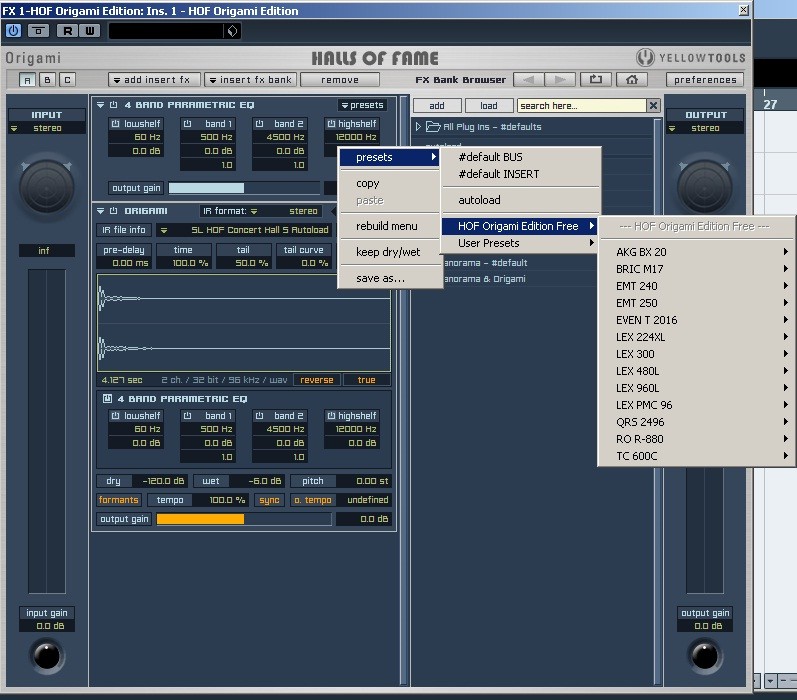Toggle top EQ highshelf power

[x=331, y=124]
